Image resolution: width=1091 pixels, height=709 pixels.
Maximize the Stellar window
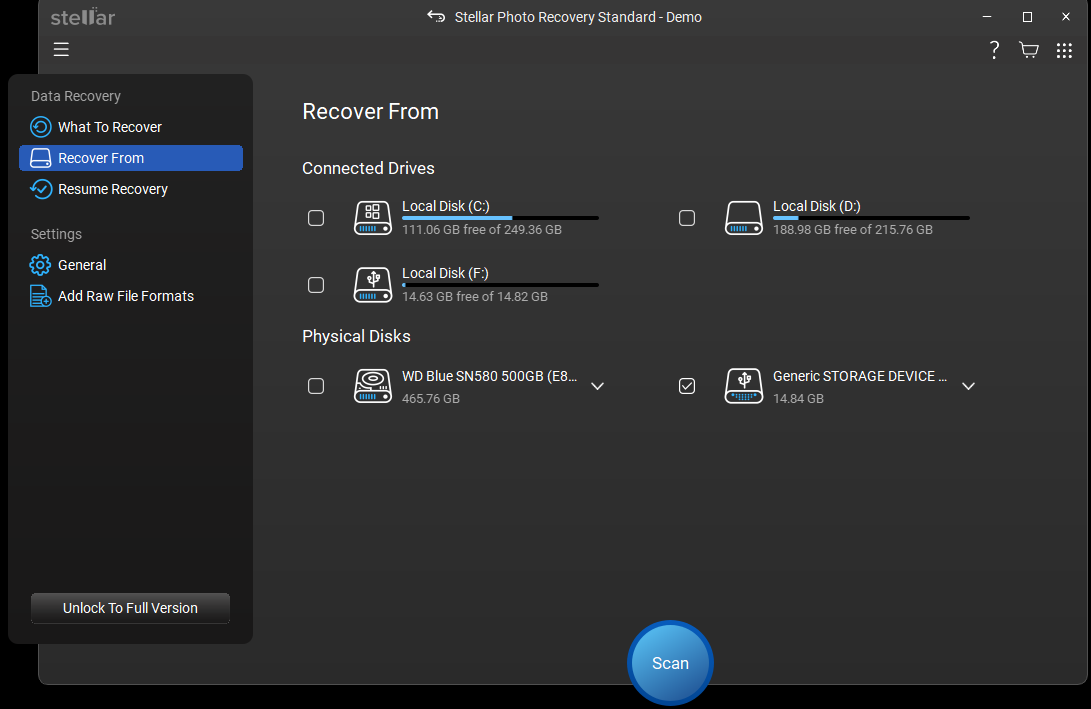pyautogui.click(x=1027, y=17)
